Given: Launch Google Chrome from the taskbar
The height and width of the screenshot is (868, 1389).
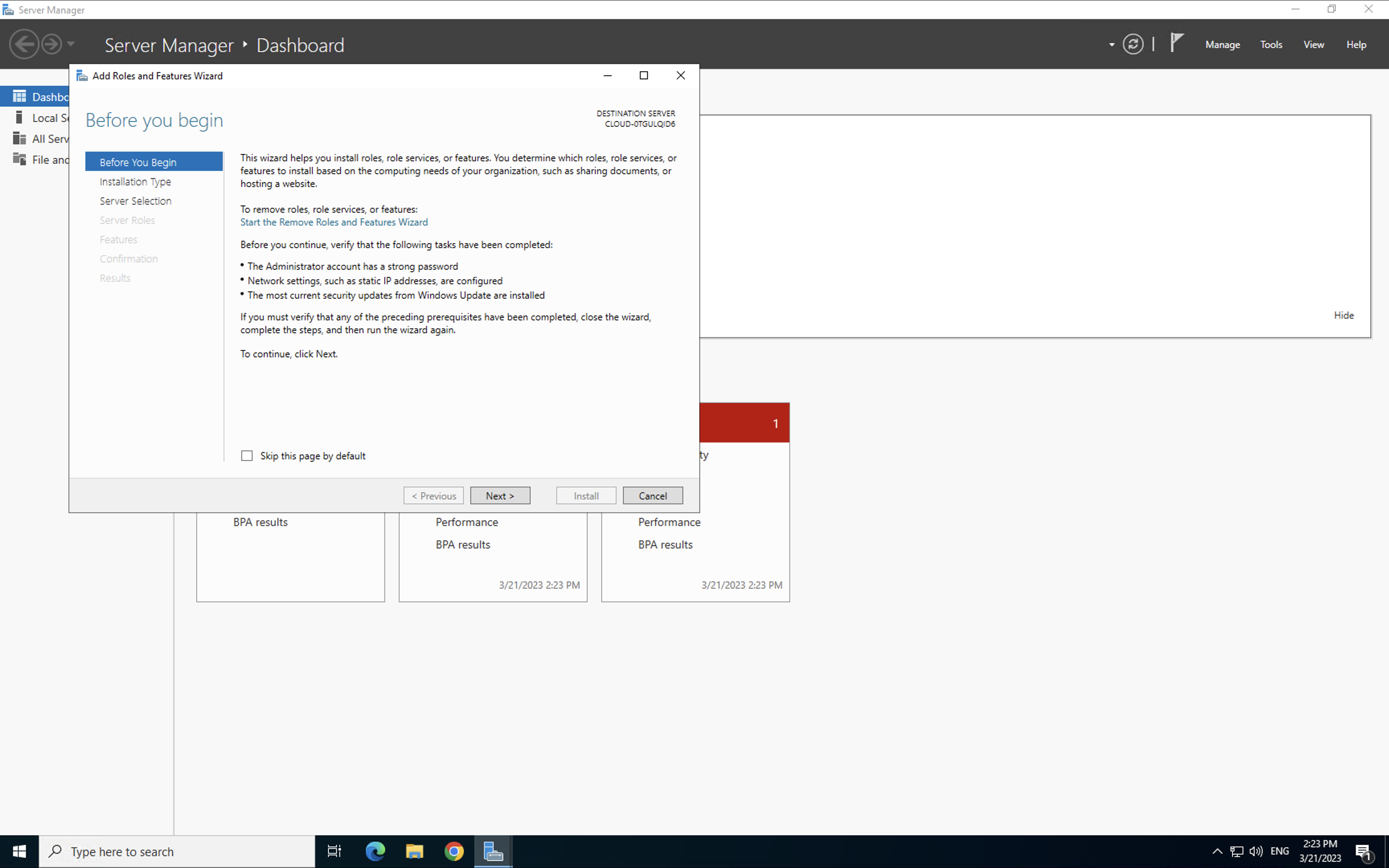Looking at the screenshot, I should (x=453, y=852).
